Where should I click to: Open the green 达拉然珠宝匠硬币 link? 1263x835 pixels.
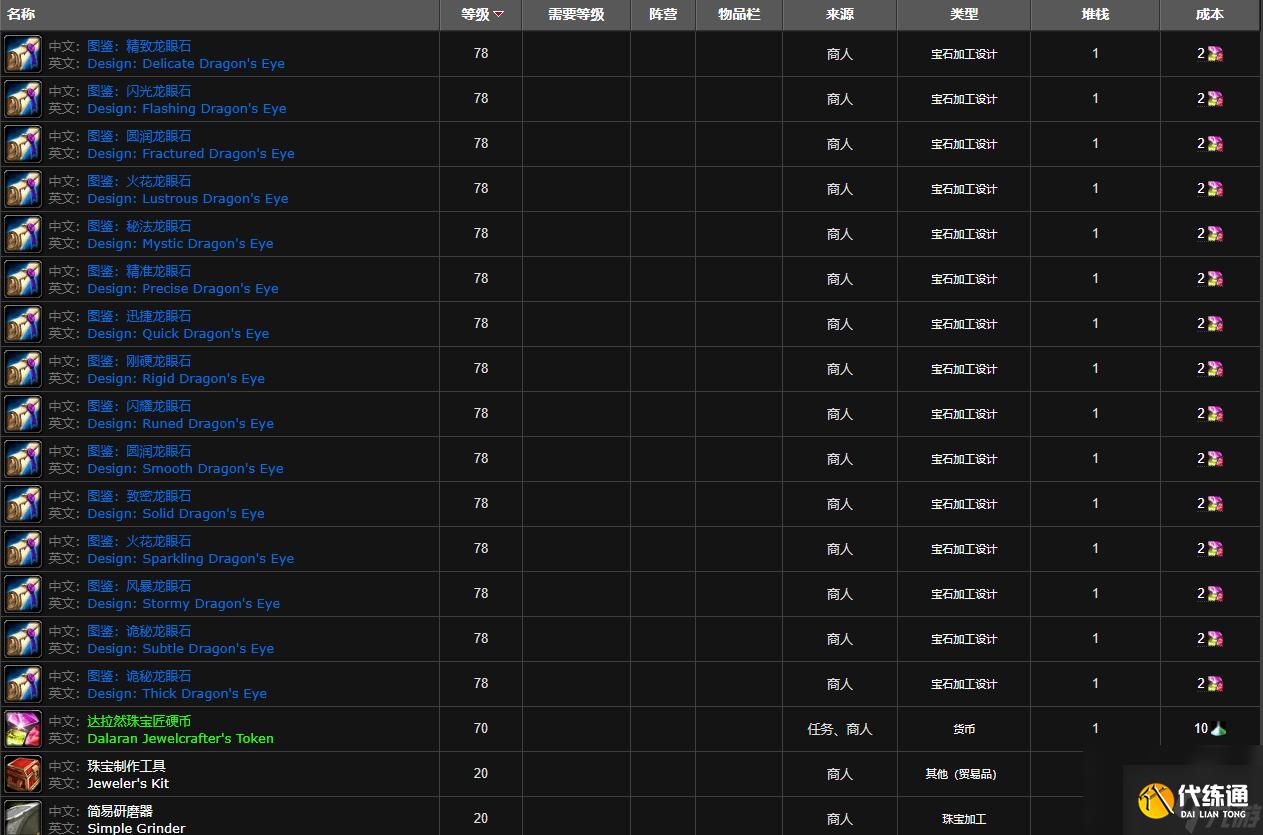pyautogui.click(x=139, y=721)
